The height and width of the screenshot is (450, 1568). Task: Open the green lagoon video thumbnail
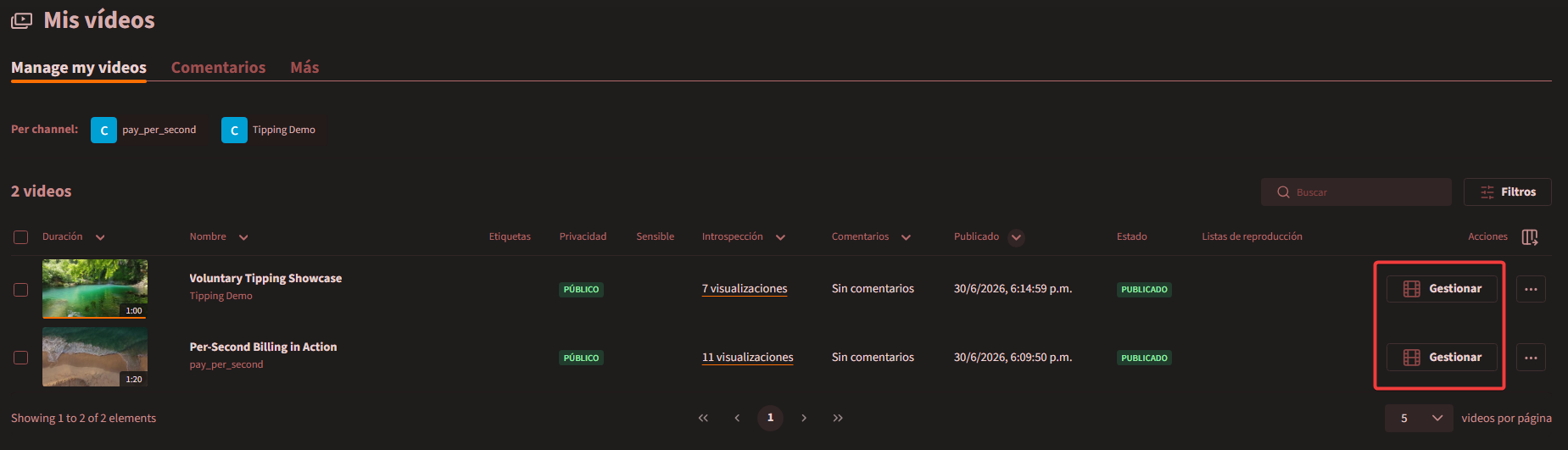click(x=95, y=289)
